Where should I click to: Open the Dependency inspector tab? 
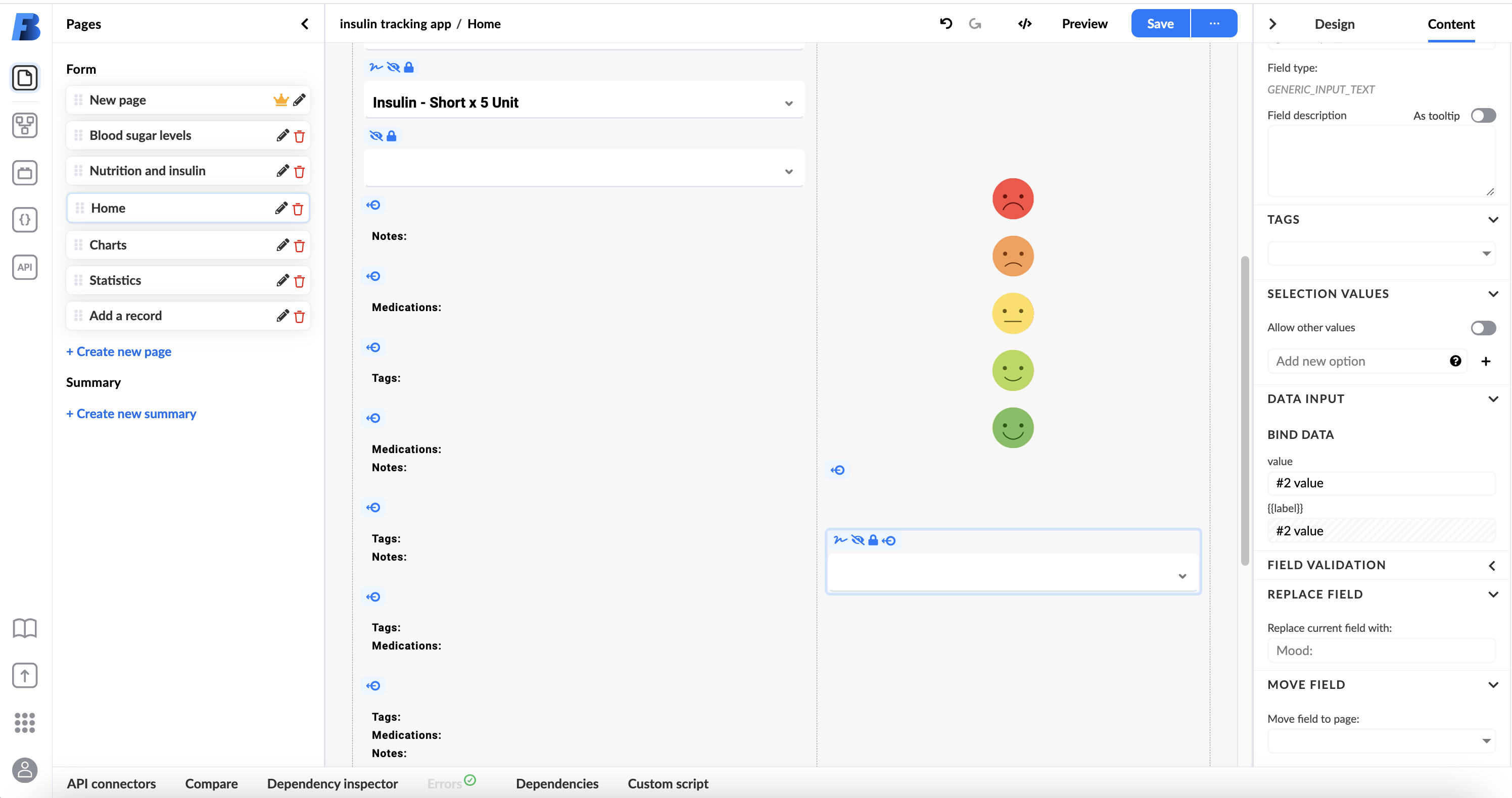coord(332,783)
